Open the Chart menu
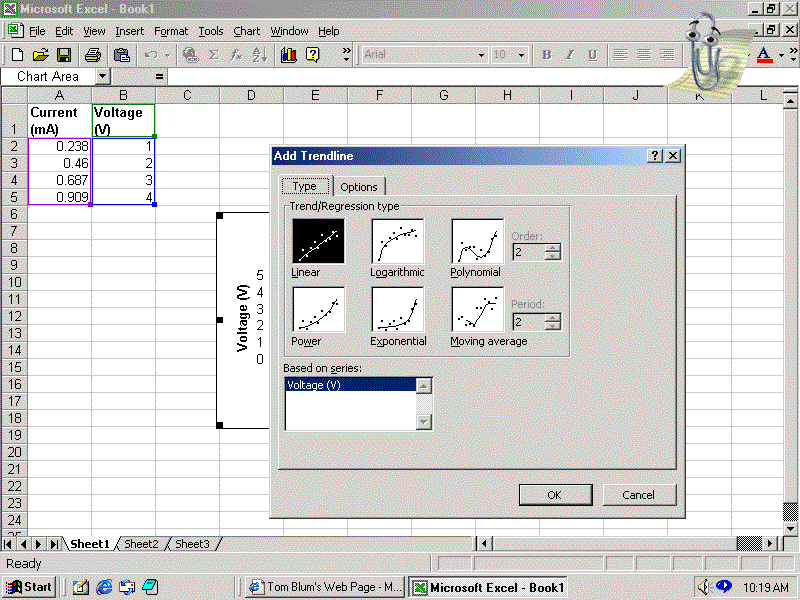800x600 pixels. click(247, 31)
